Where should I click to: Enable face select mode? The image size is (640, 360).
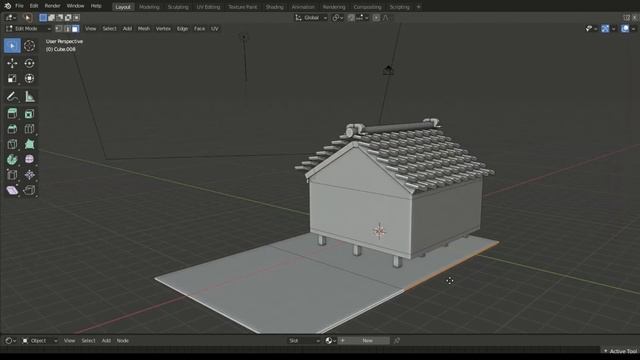pyautogui.click(x=76, y=29)
